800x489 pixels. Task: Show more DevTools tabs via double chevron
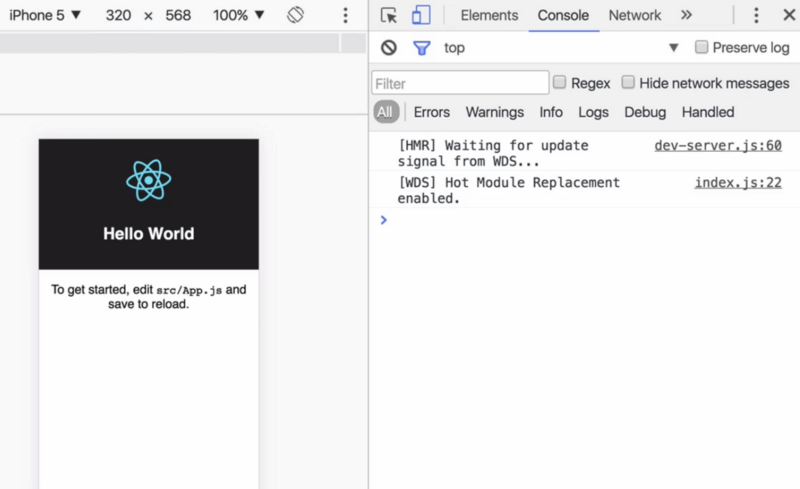(x=686, y=15)
